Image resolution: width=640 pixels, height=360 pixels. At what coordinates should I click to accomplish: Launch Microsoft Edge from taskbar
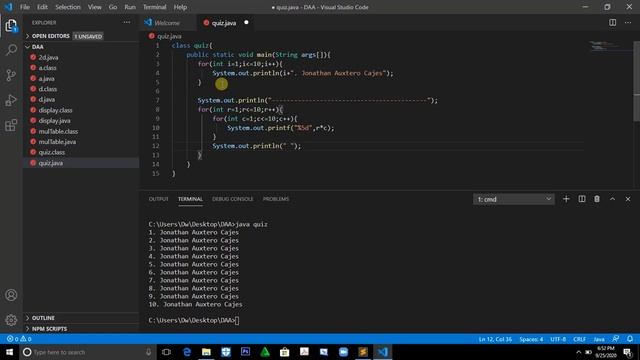[x=187, y=352]
